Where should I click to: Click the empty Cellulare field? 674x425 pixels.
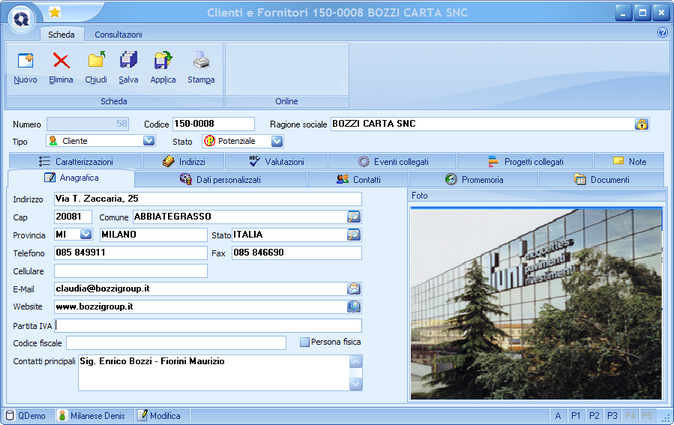pos(131,271)
